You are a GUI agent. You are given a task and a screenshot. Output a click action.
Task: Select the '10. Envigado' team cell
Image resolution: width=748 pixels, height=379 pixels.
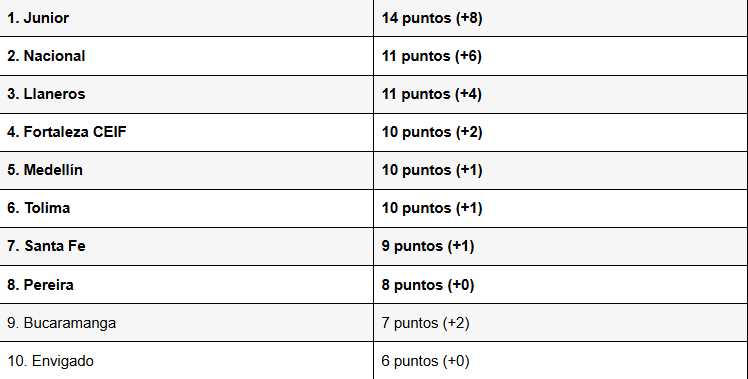[187, 360]
